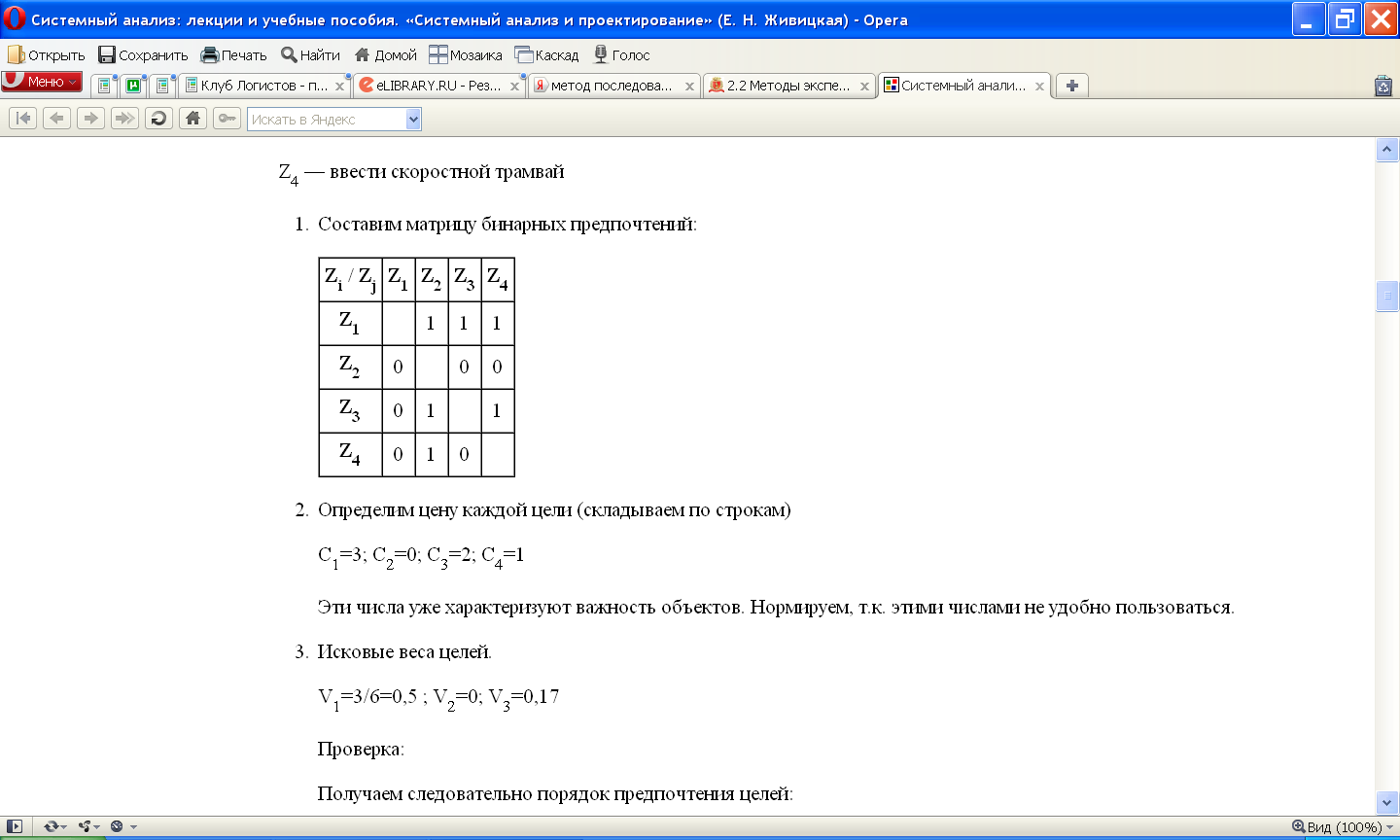The height and width of the screenshot is (840, 1400).
Task: Click the 'Zi / Zj' table header cell
Action: [x=350, y=279]
